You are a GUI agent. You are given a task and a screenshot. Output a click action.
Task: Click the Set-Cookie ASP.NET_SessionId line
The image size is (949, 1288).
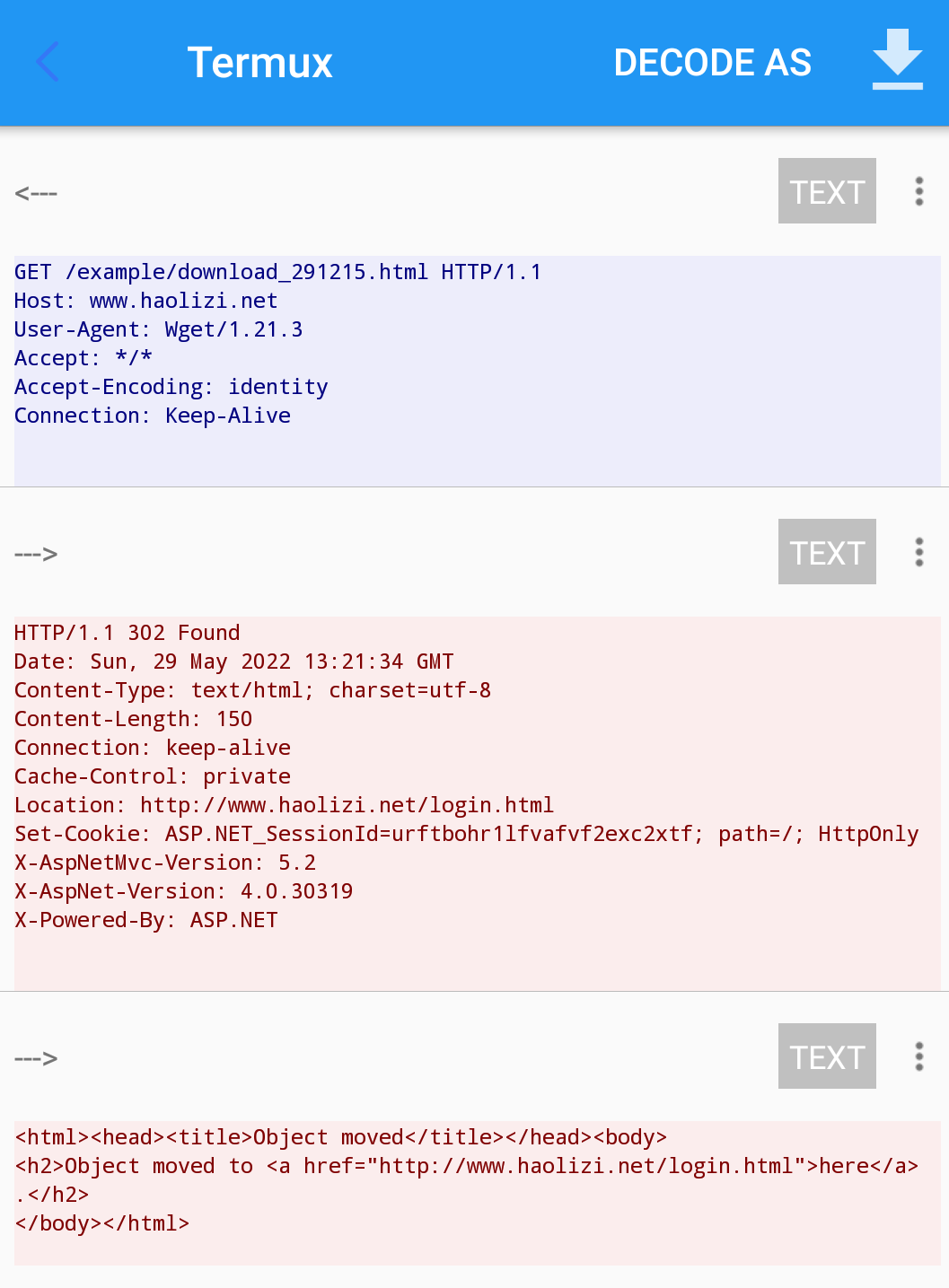[466, 834]
